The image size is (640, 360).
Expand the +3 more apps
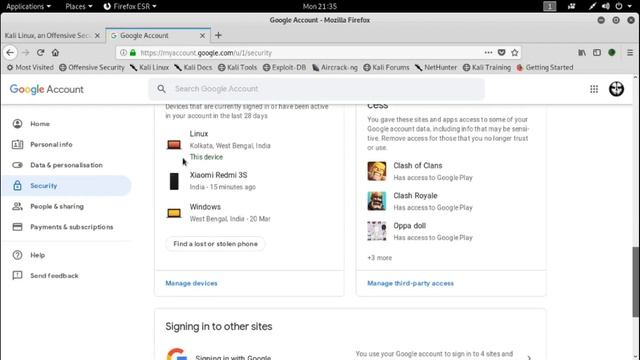380,258
